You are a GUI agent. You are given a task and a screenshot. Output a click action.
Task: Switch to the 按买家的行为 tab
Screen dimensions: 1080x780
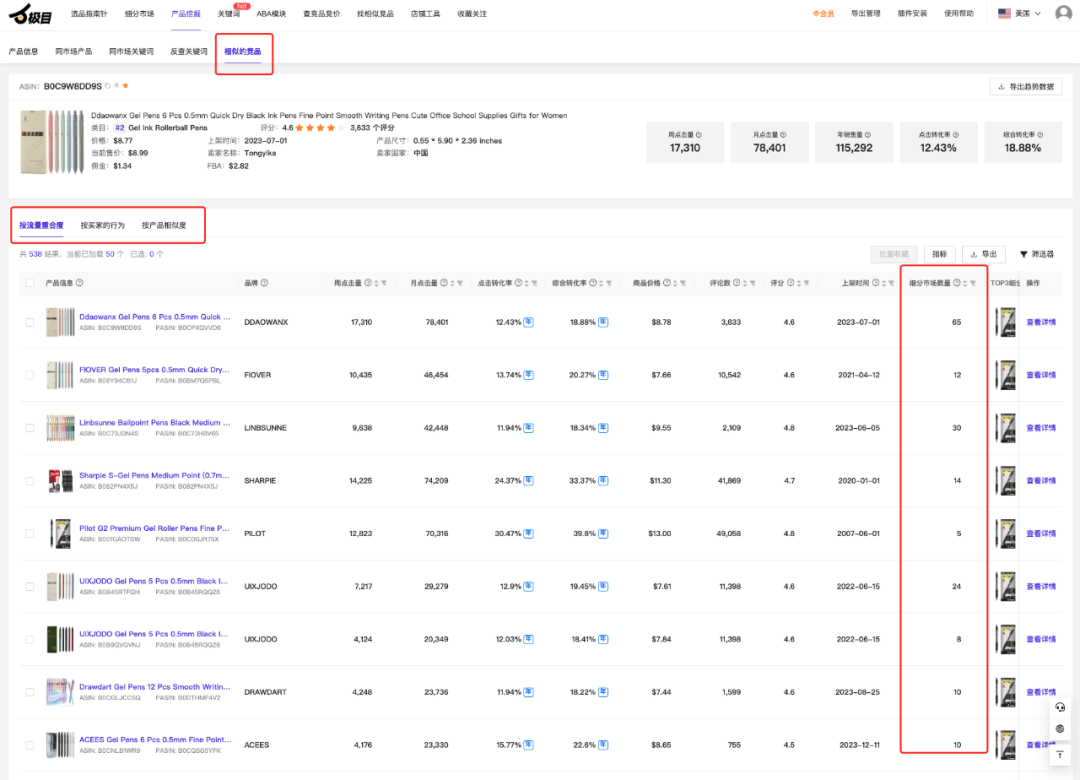click(x=103, y=225)
